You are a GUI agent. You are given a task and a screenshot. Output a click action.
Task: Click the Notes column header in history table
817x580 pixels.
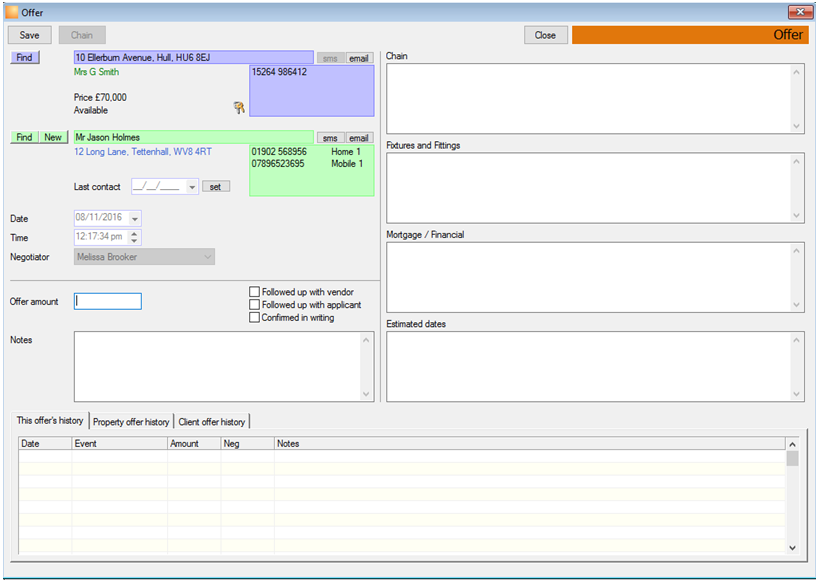click(x=530, y=443)
